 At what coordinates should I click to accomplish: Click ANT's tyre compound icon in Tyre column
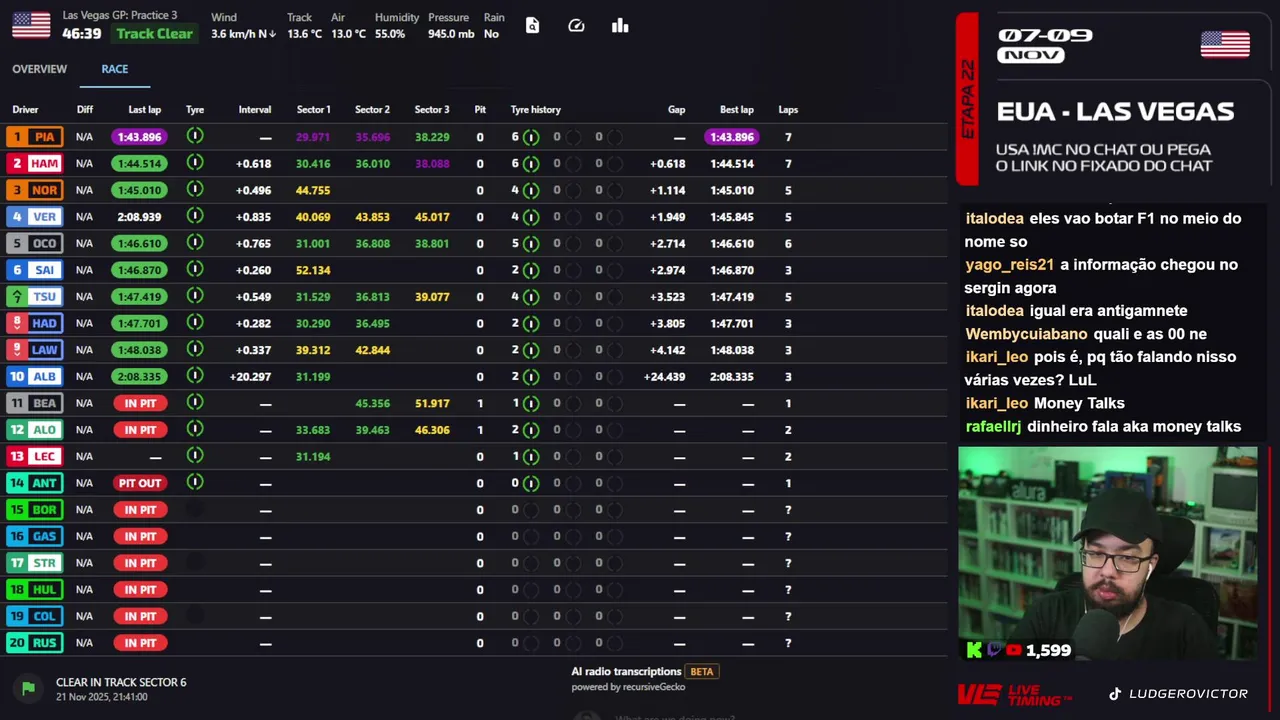click(x=195, y=482)
